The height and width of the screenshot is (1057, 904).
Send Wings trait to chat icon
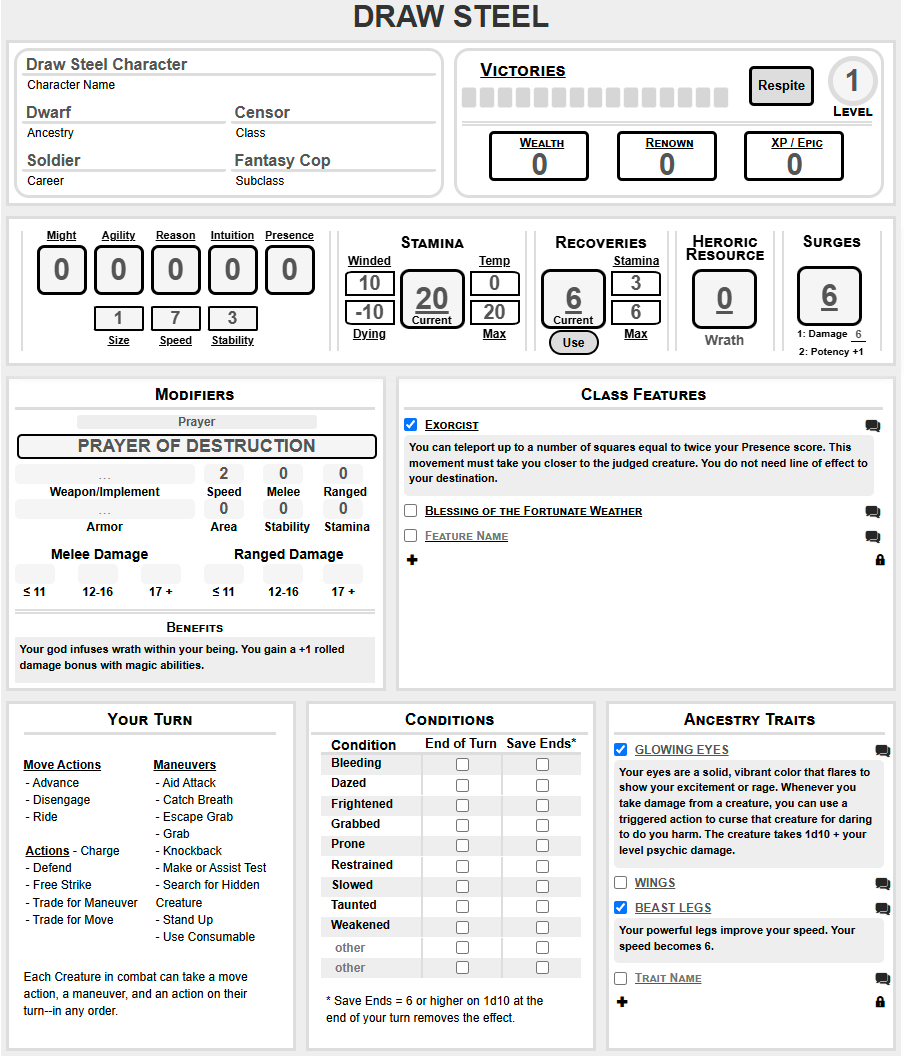pyautogui.click(x=882, y=884)
